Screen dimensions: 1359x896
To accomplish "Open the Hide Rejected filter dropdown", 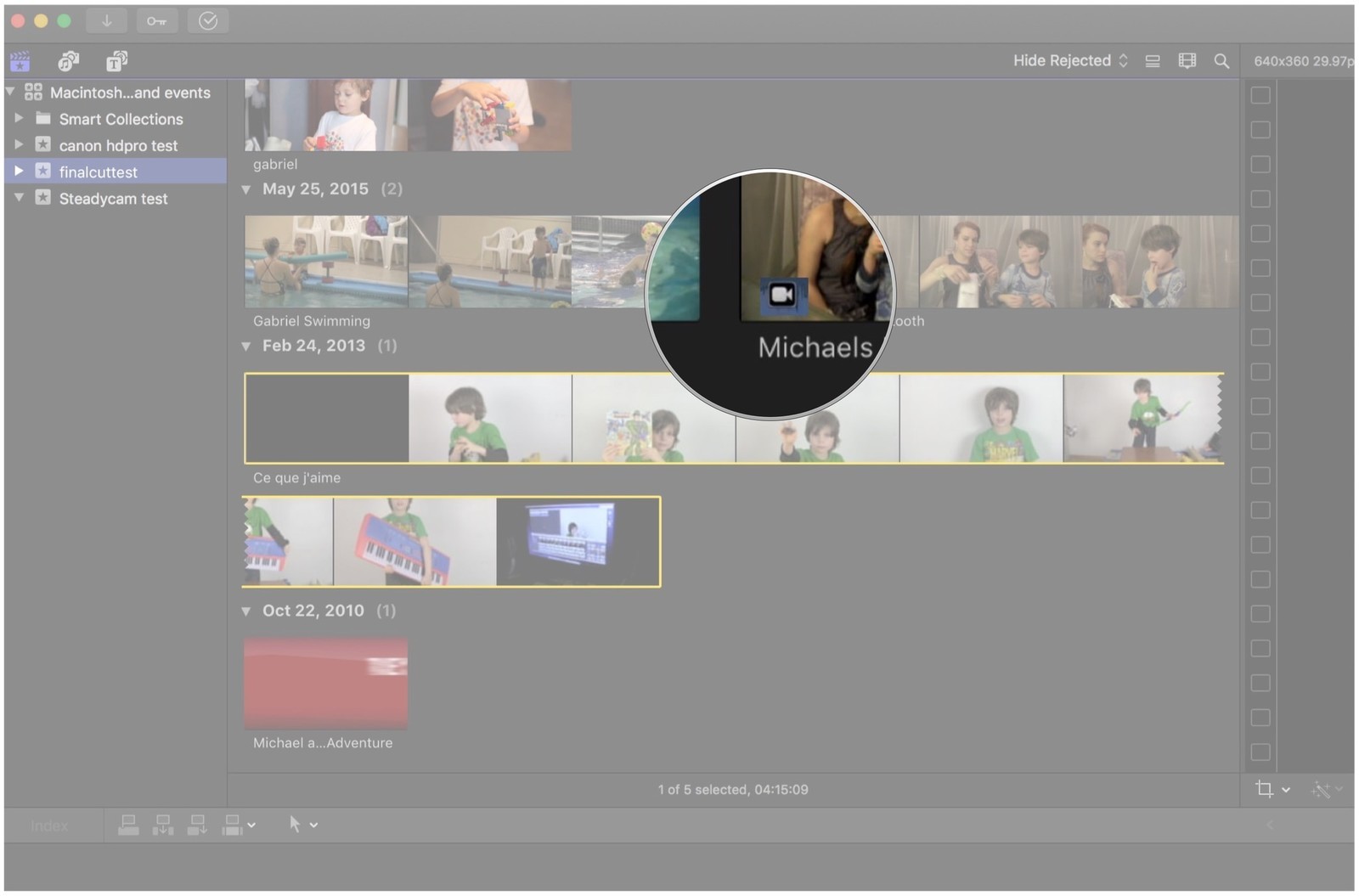I will pyautogui.click(x=1070, y=60).
